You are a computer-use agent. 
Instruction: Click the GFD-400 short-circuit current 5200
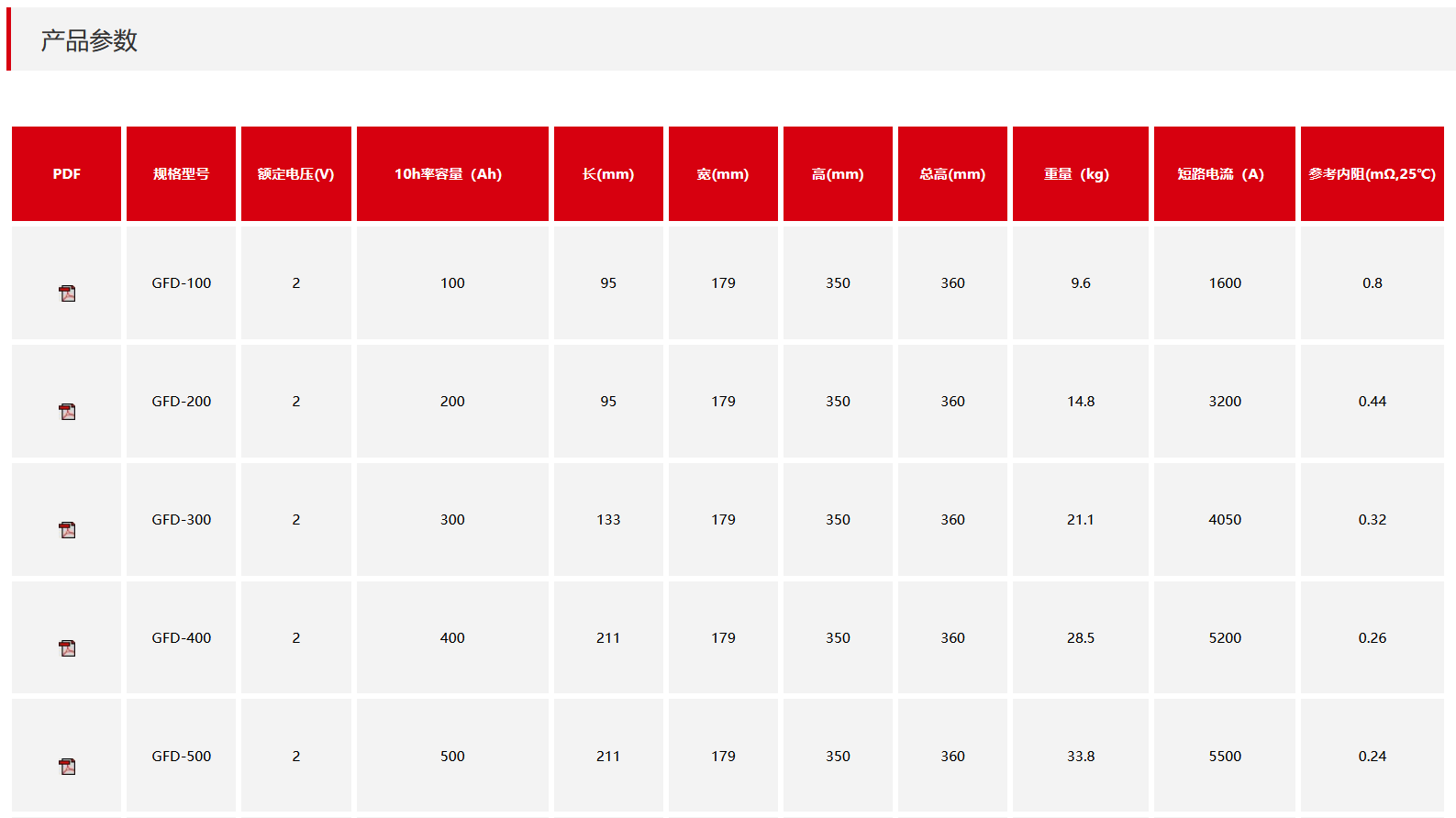click(1225, 638)
